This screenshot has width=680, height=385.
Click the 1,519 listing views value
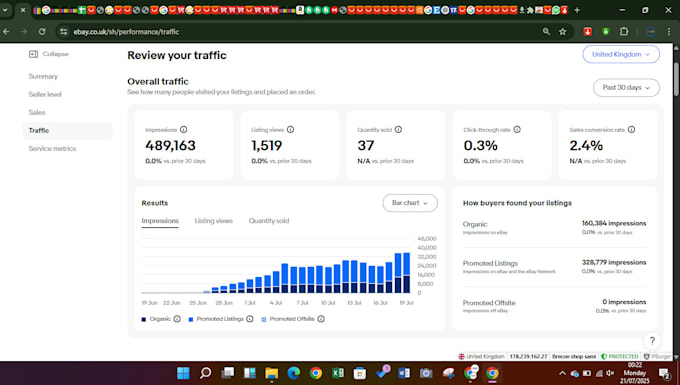point(267,146)
